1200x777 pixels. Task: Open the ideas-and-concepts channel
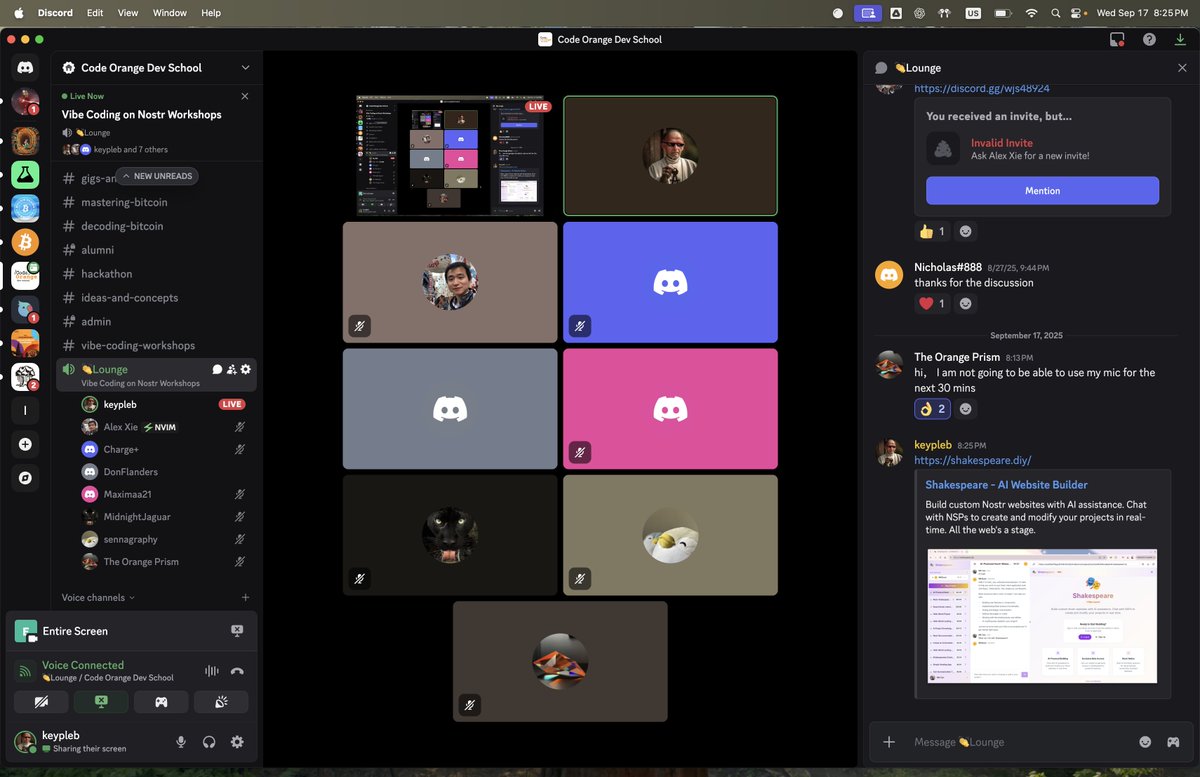pos(156,298)
